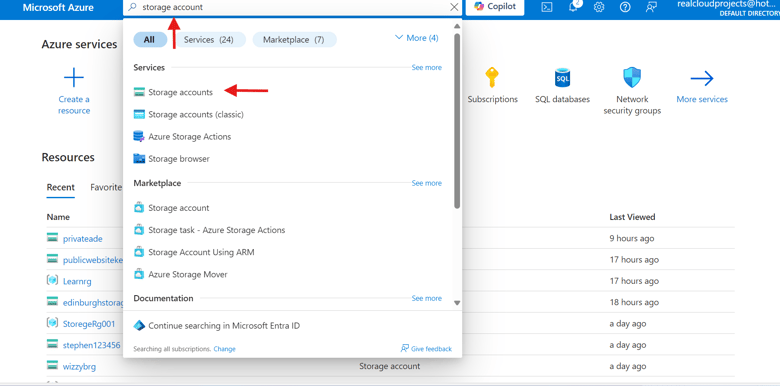This screenshot has height=386, width=780.
Task: Open the edinburghstorag resource
Action: click(93, 302)
